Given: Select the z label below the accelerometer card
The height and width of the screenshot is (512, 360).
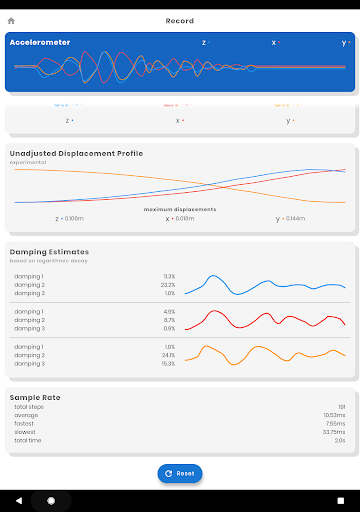Looking at the screenshot, I should (69, 121).
